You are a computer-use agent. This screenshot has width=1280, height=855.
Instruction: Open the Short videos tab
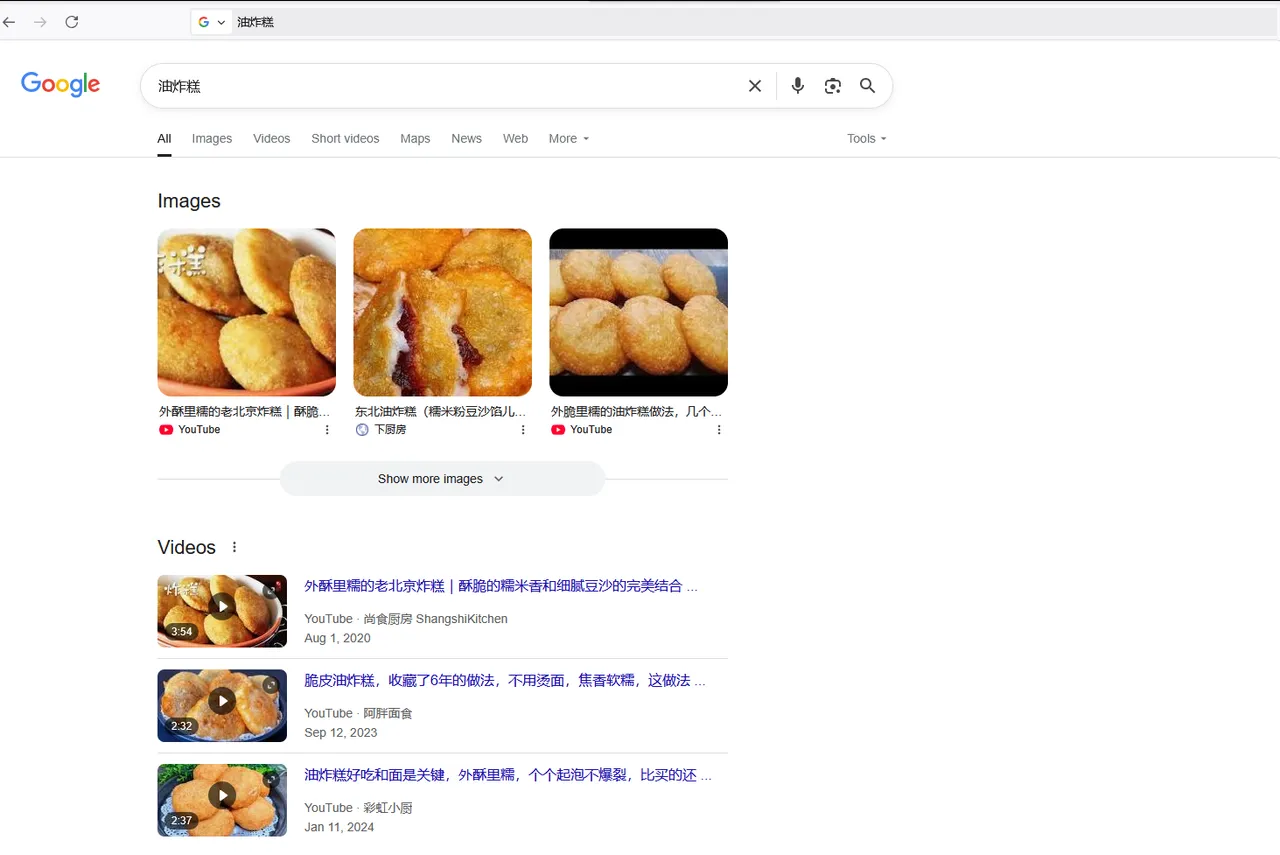click(x=345, y=139)
